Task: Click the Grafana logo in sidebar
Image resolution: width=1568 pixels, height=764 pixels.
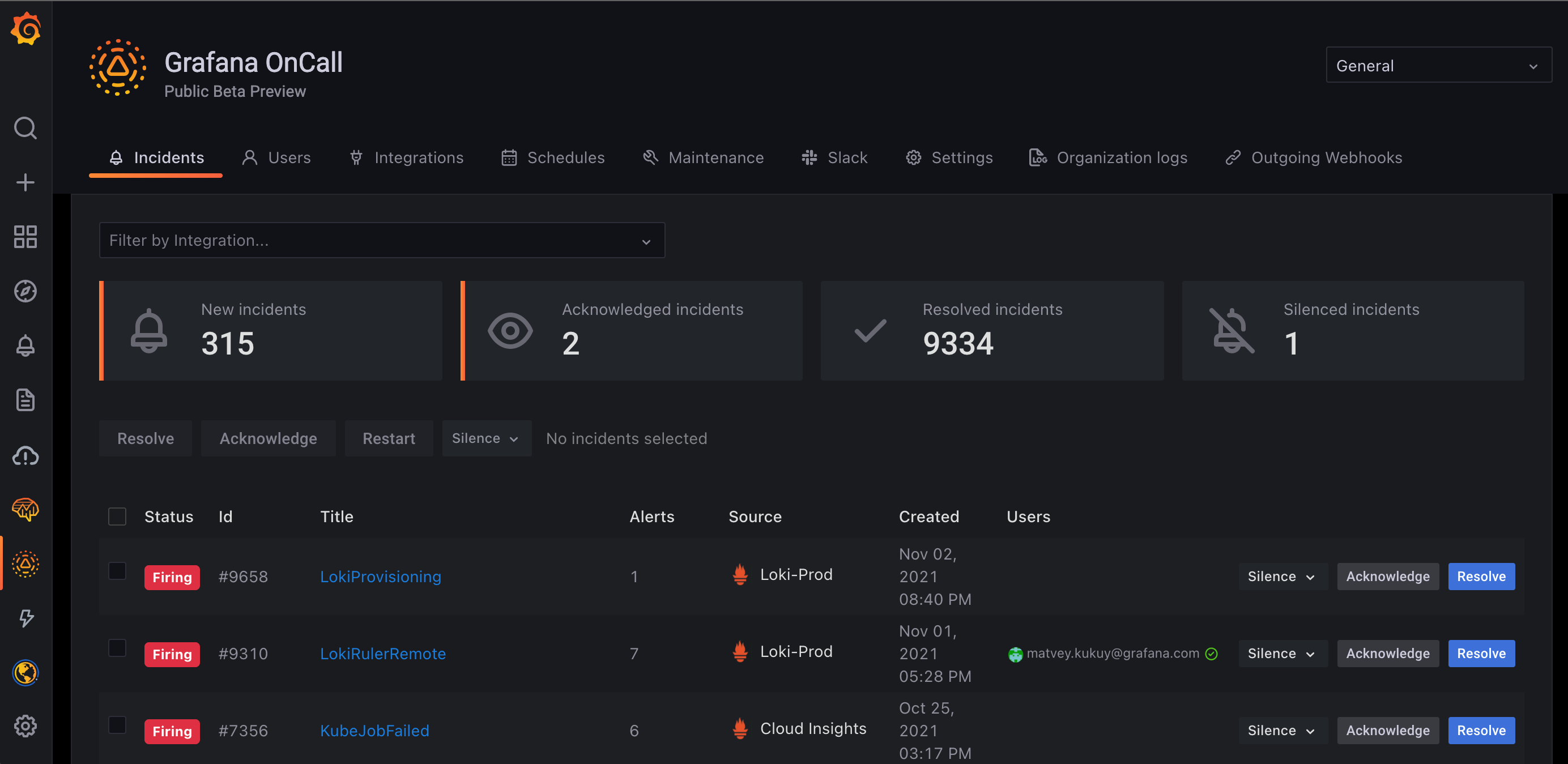Action: 25,29
